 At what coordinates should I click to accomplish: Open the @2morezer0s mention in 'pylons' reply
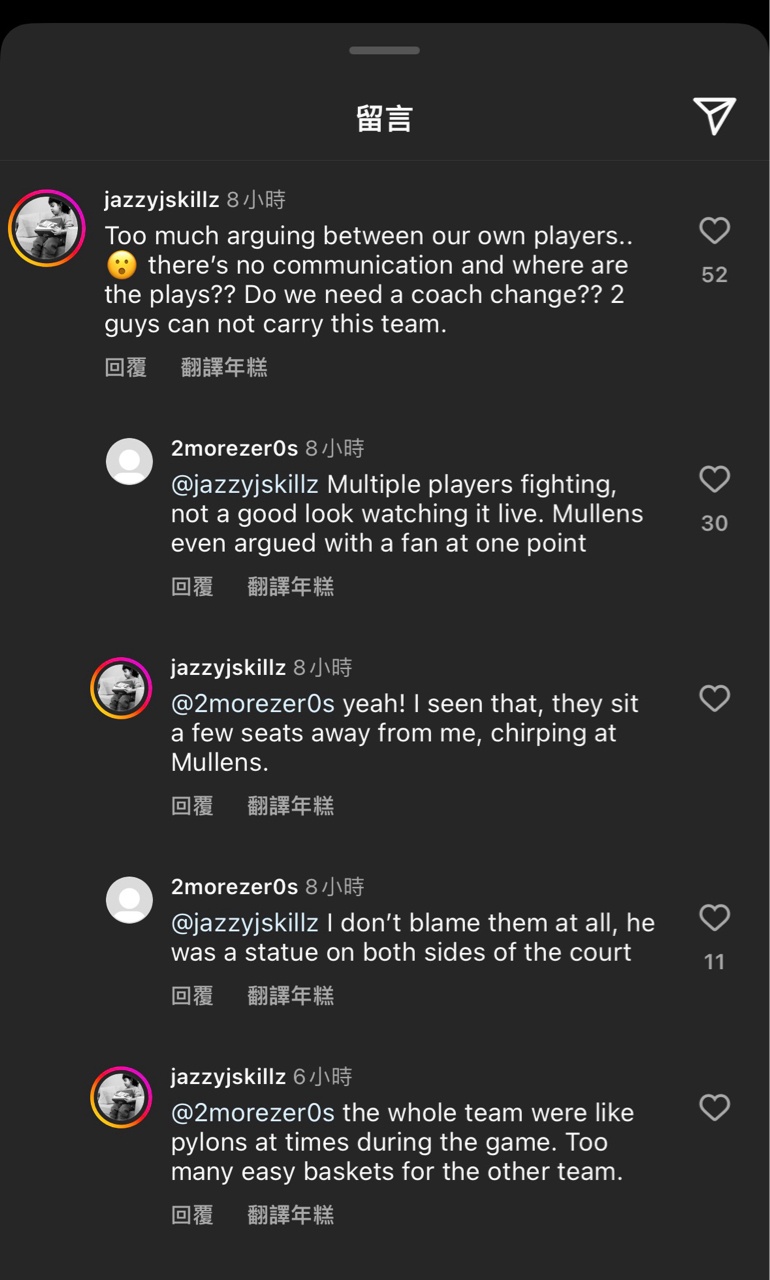(253, 1113)
